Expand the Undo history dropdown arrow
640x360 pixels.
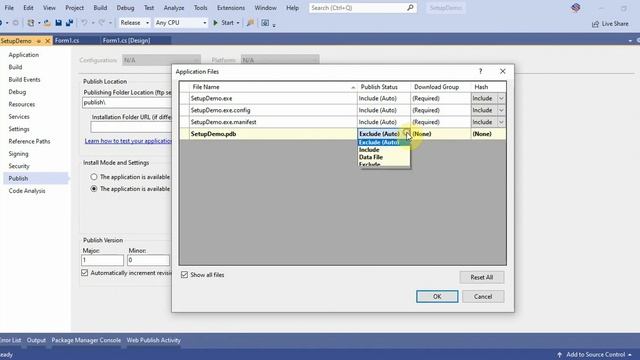click(x=93, y=23)
